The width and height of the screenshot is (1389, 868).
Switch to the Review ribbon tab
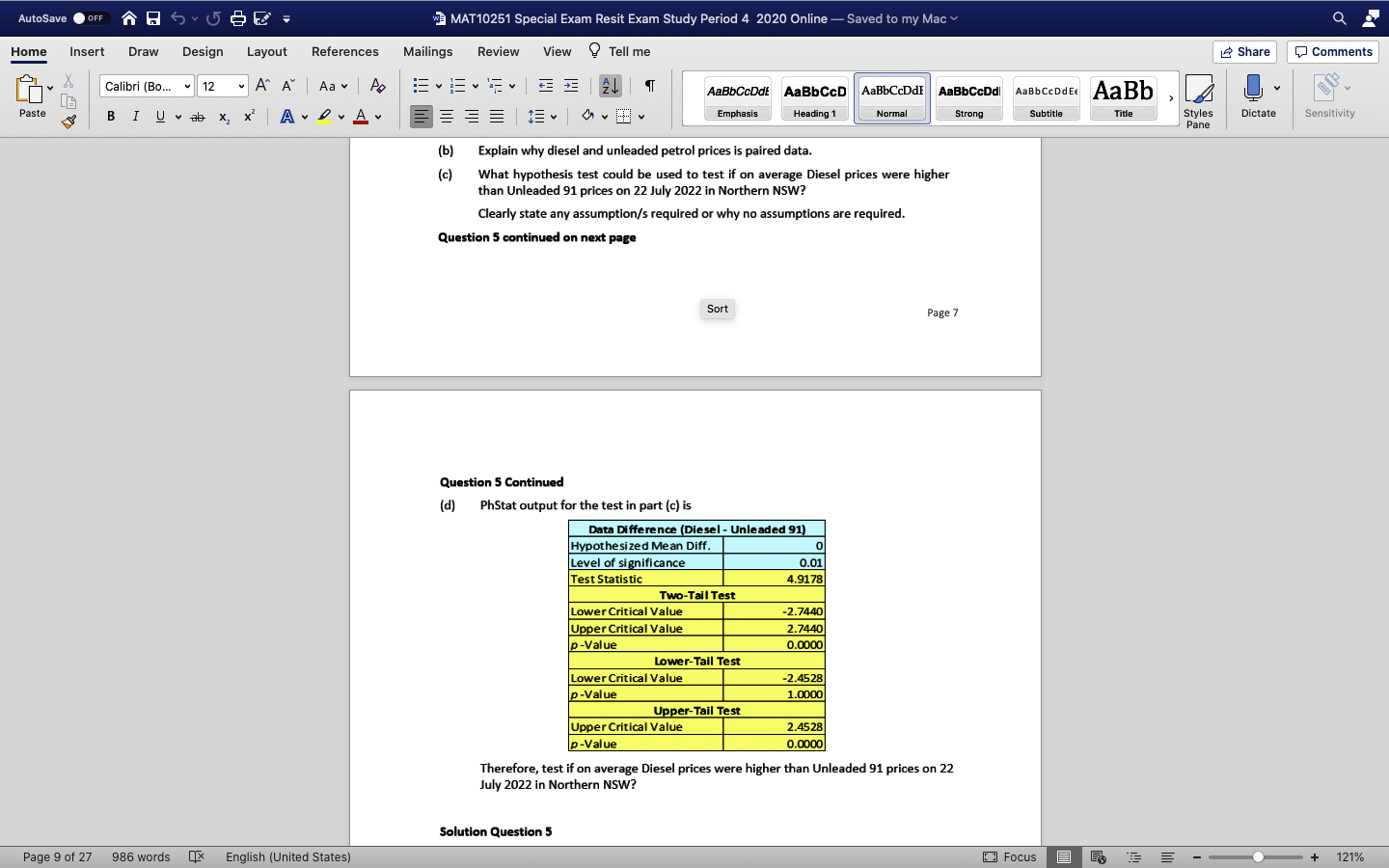pyautogui.click(x=498, y=51)
